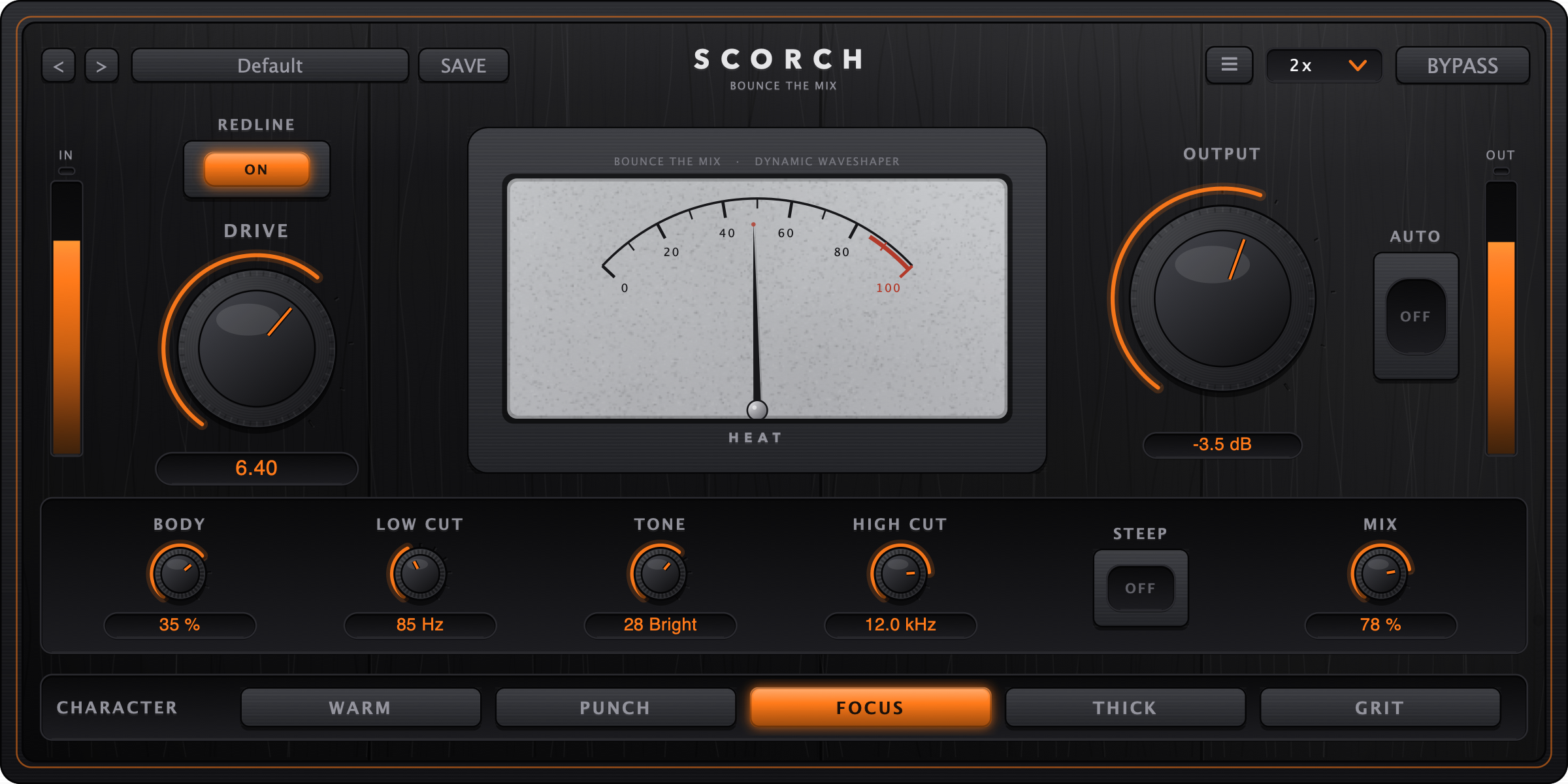The height and width of the screenshot is (784, 1568).
Task: Click the IN clip indicator LED
Action: coord(67,171)
